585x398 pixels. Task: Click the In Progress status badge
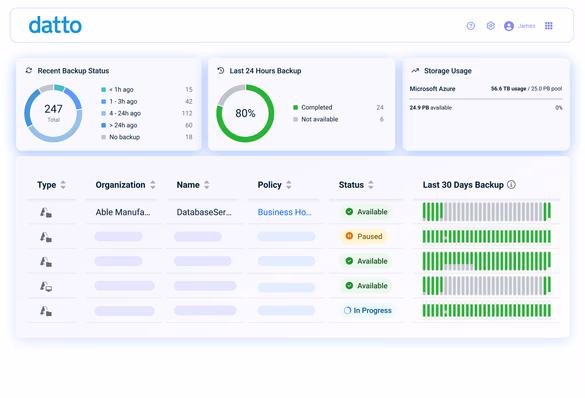(x=367, y=310)
